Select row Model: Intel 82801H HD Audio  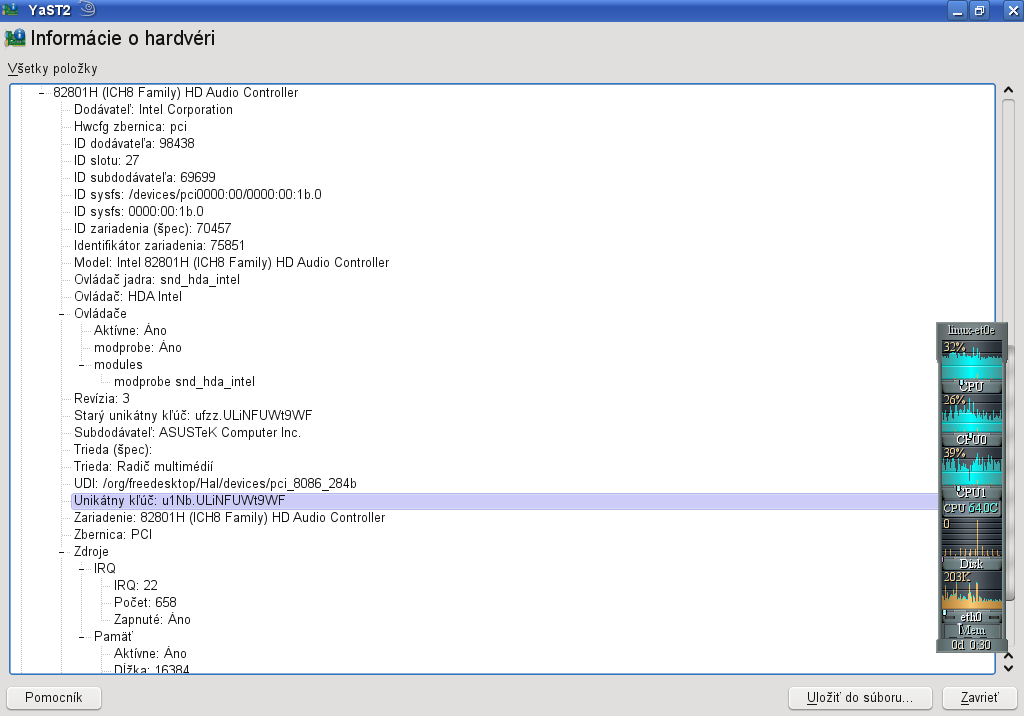[x=231, y=263]
